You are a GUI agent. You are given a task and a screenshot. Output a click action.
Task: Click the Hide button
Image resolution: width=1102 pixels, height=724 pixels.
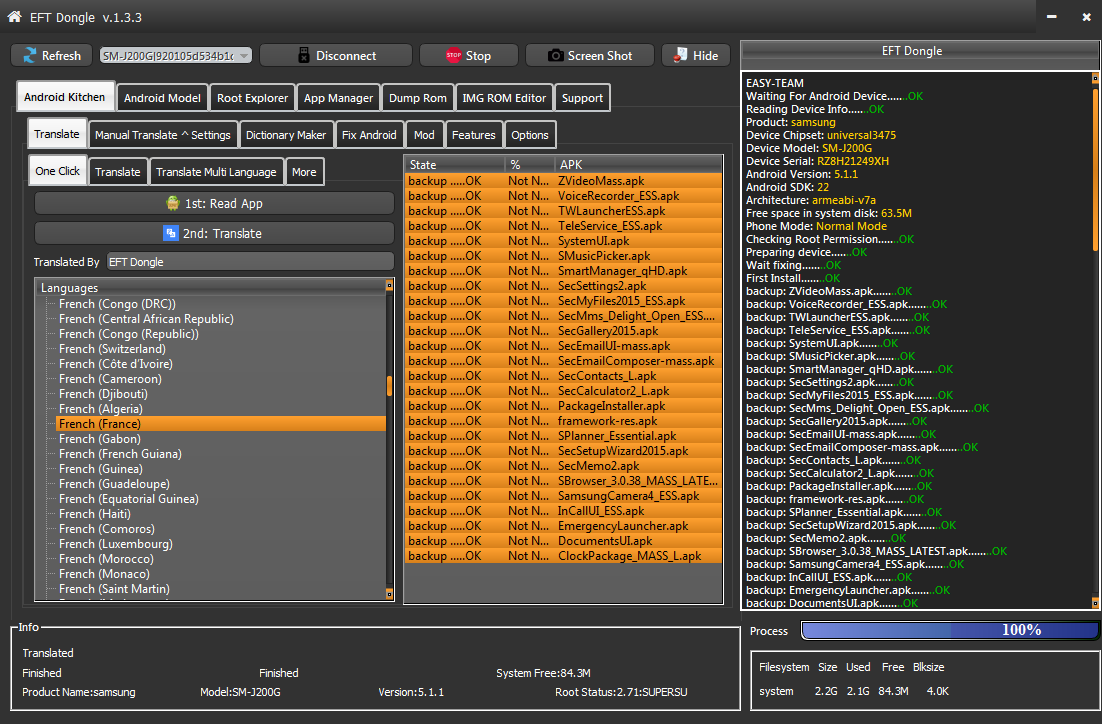696,56
